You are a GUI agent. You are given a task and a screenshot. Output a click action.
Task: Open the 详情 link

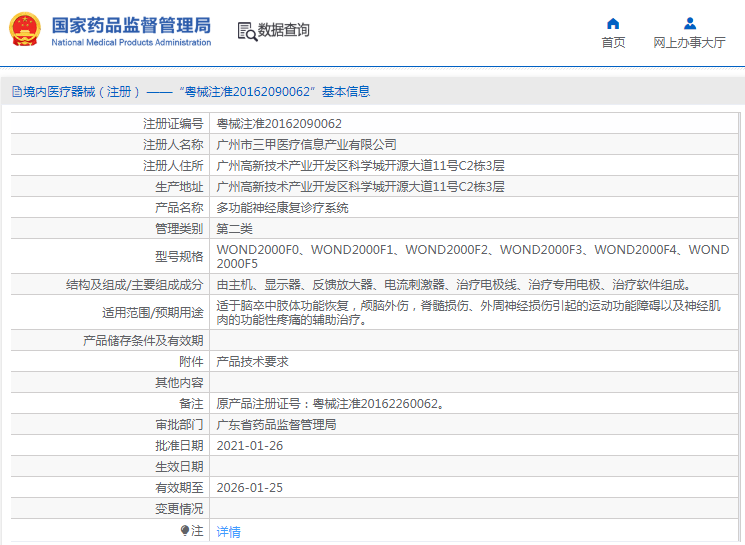(229, 532)
